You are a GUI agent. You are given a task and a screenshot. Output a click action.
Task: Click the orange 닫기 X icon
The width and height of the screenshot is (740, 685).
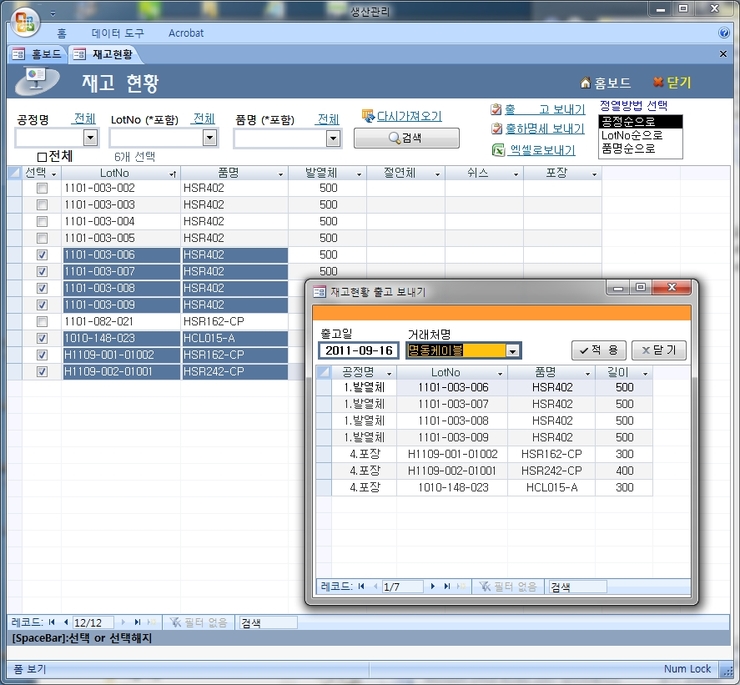[x=658, y=82]
